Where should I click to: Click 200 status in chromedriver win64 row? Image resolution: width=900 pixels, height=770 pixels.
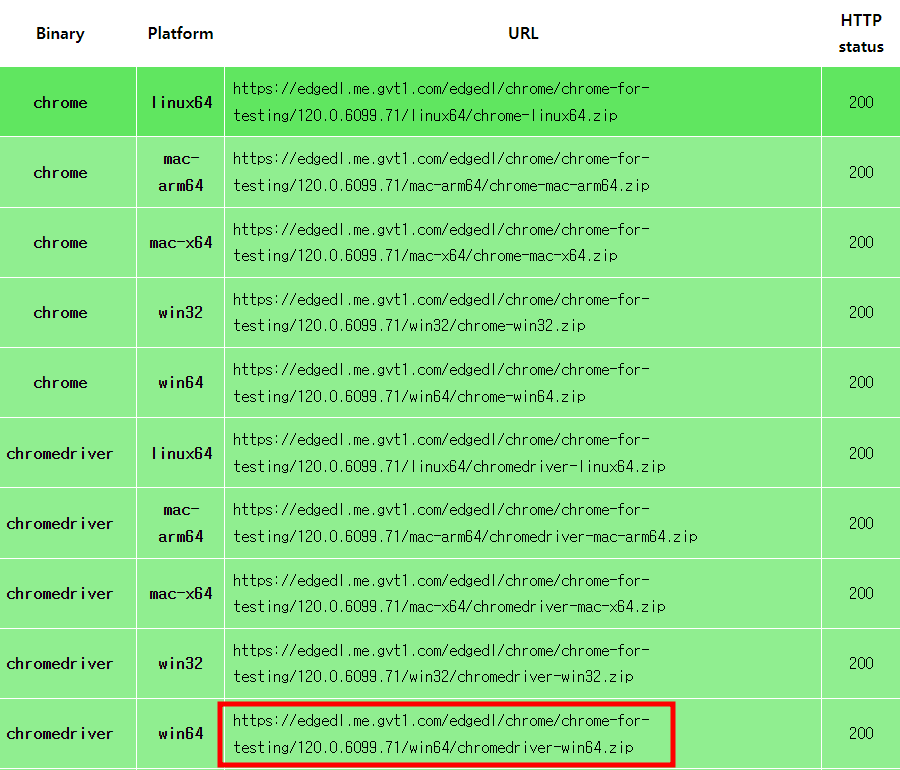[861, 733]
